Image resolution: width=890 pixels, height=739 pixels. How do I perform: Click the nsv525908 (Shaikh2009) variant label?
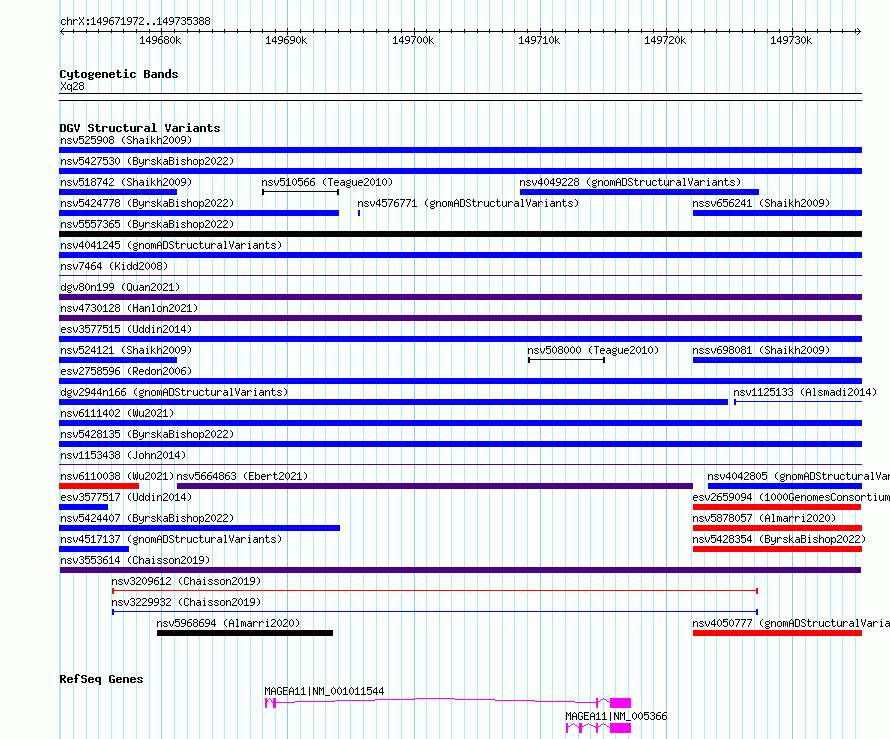(126, 140)
